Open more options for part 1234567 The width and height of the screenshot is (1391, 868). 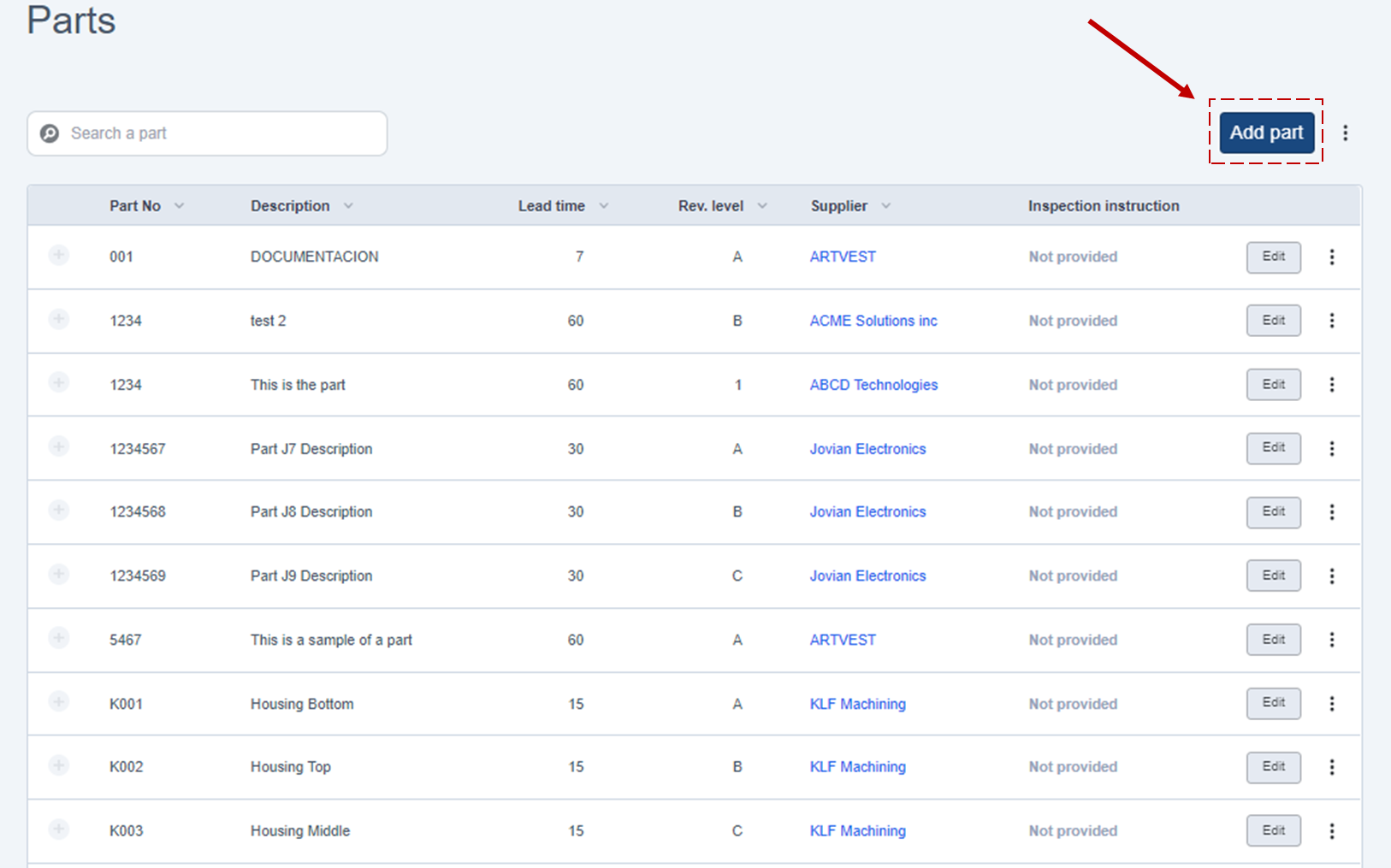[x=1332, y=448]
